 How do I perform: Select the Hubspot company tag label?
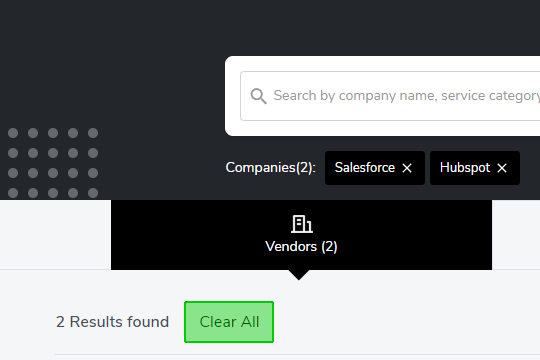coord(465,168)
